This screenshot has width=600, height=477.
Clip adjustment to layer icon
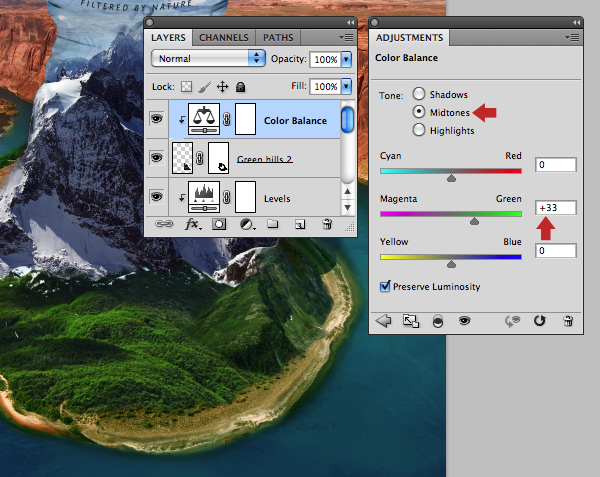click(438, 321)
